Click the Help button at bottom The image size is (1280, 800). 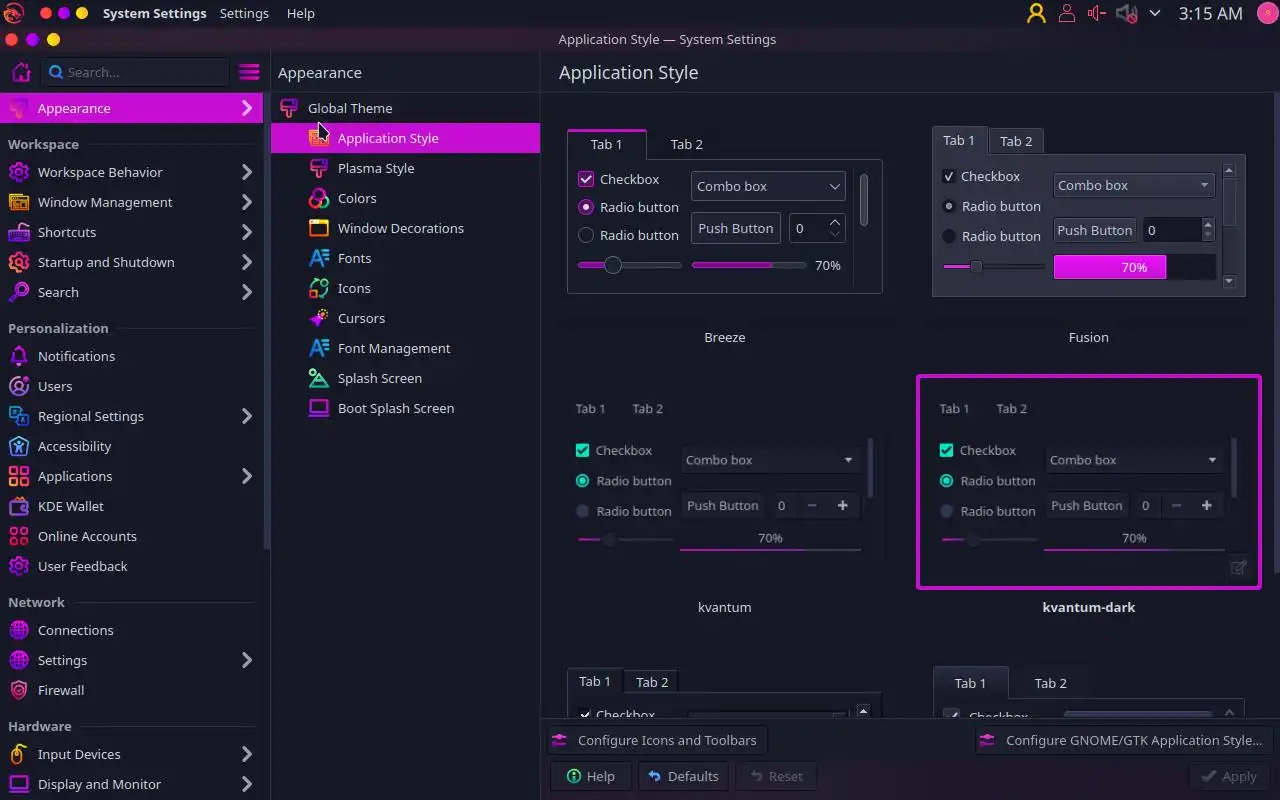click(590, 776)
